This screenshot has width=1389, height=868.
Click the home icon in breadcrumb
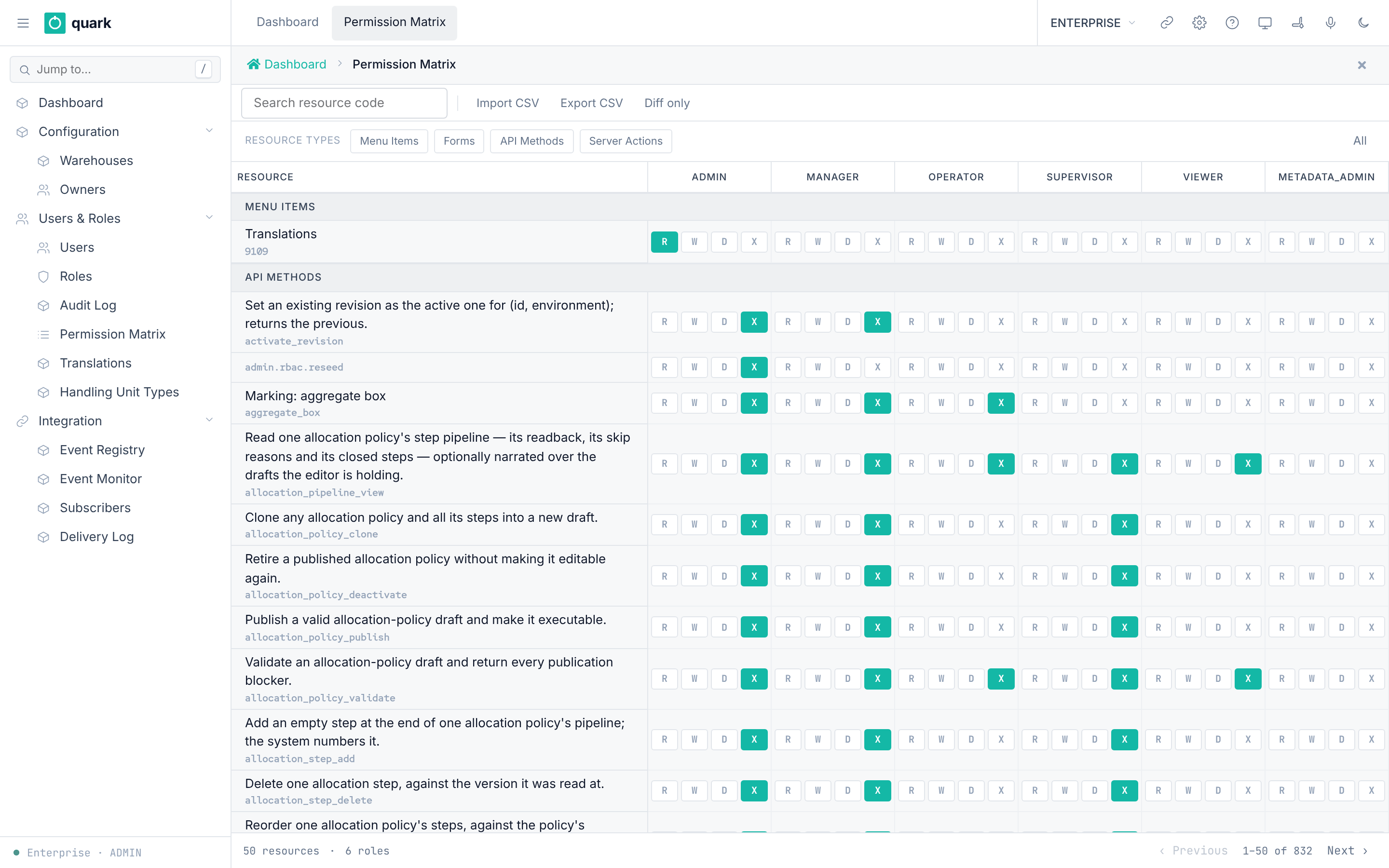click(253, 64)
